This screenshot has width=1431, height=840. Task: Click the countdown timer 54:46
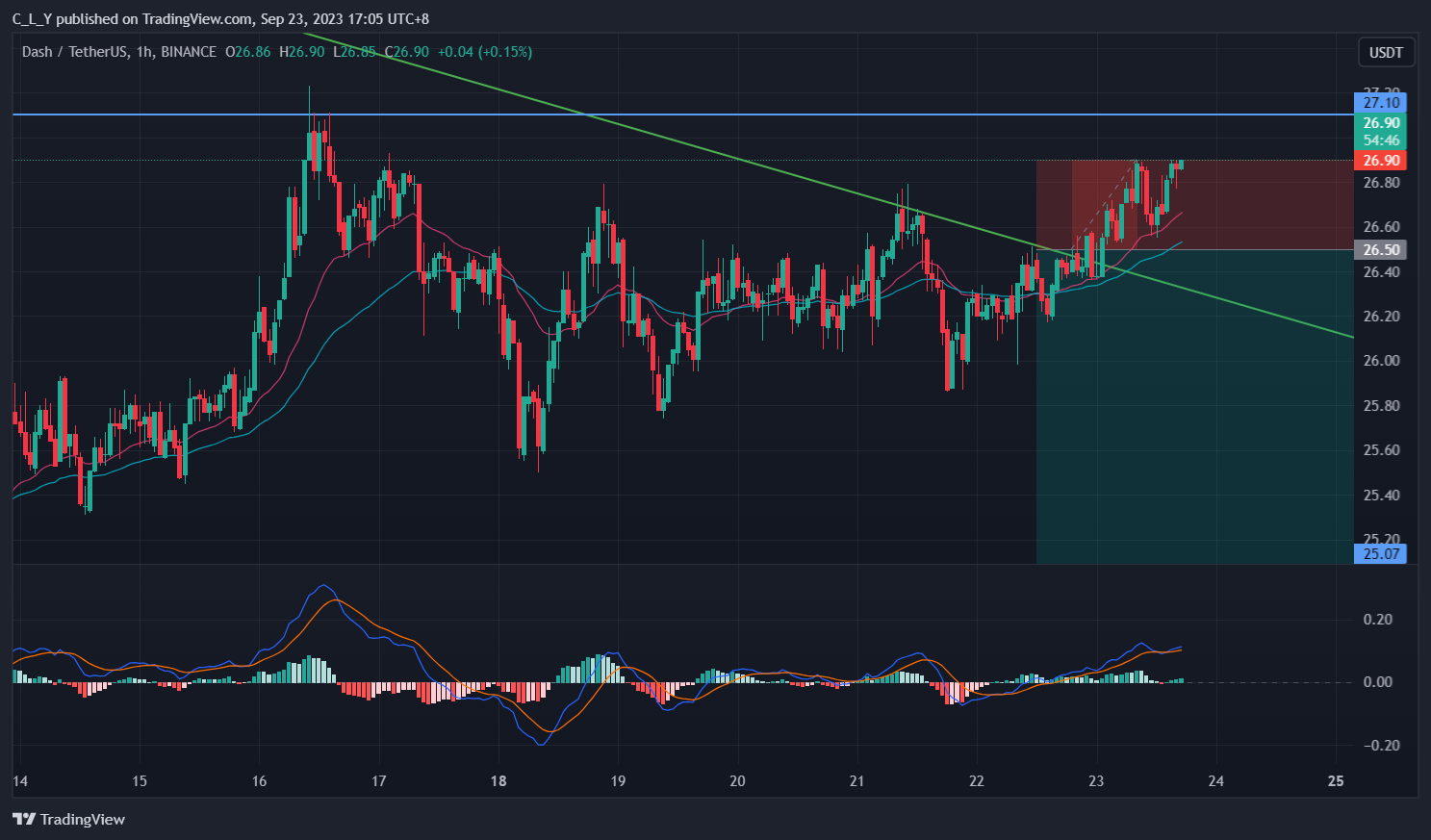tap(1381, 140)
